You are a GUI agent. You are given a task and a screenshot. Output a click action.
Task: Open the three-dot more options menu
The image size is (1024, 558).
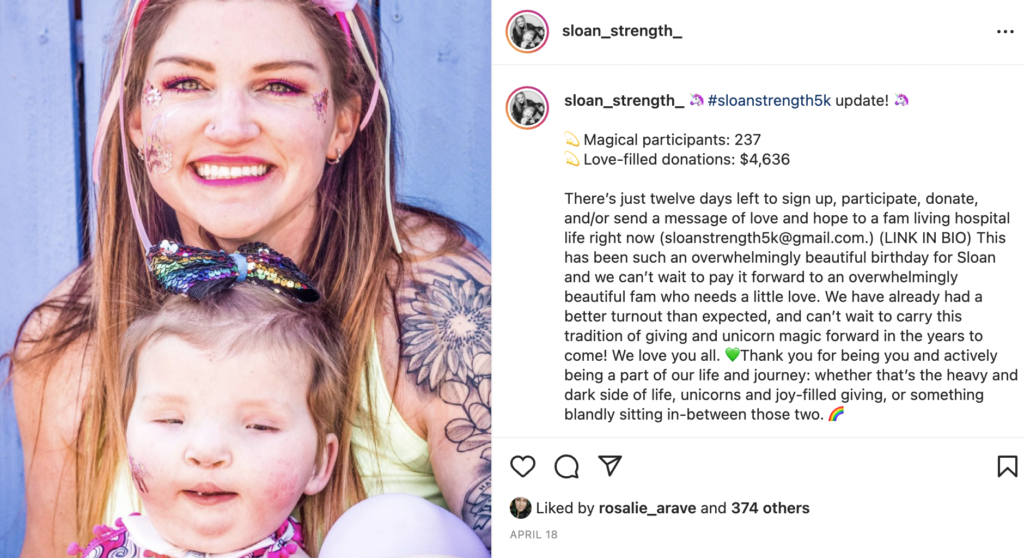(x=1005, y=31)
